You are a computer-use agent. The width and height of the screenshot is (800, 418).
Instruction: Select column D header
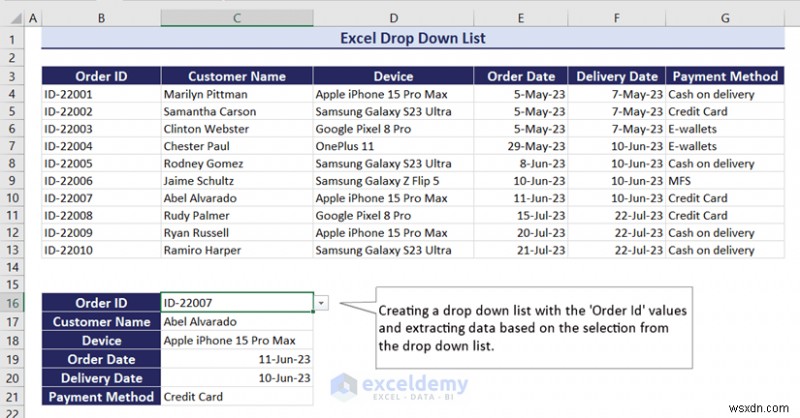point(393,18)
